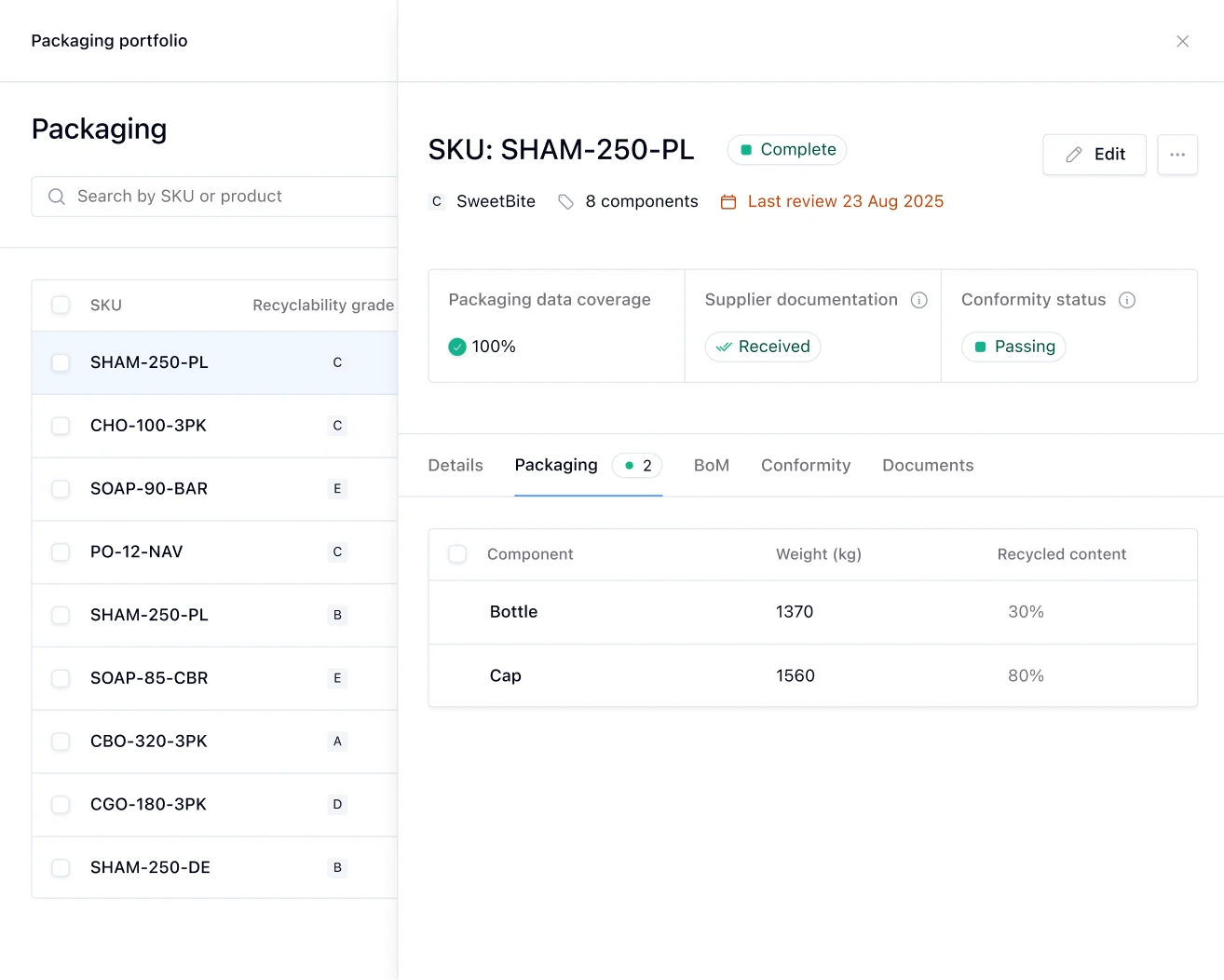Open the Documents tab
This screenshot has height=980, width=1224.
(x=928, y=465)
